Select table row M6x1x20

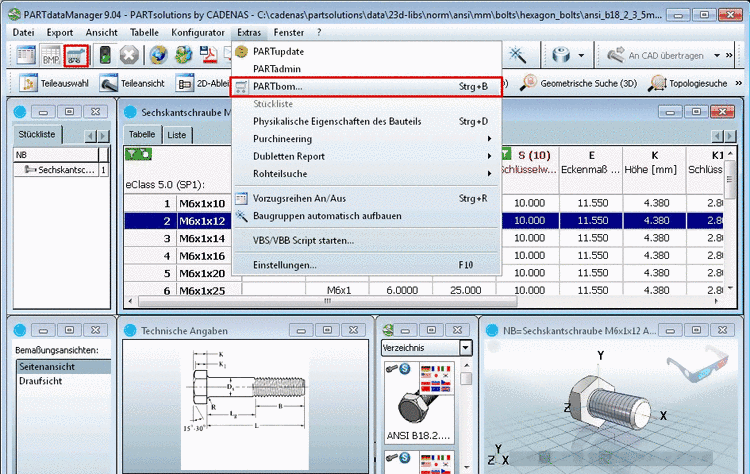pos(202,273)
